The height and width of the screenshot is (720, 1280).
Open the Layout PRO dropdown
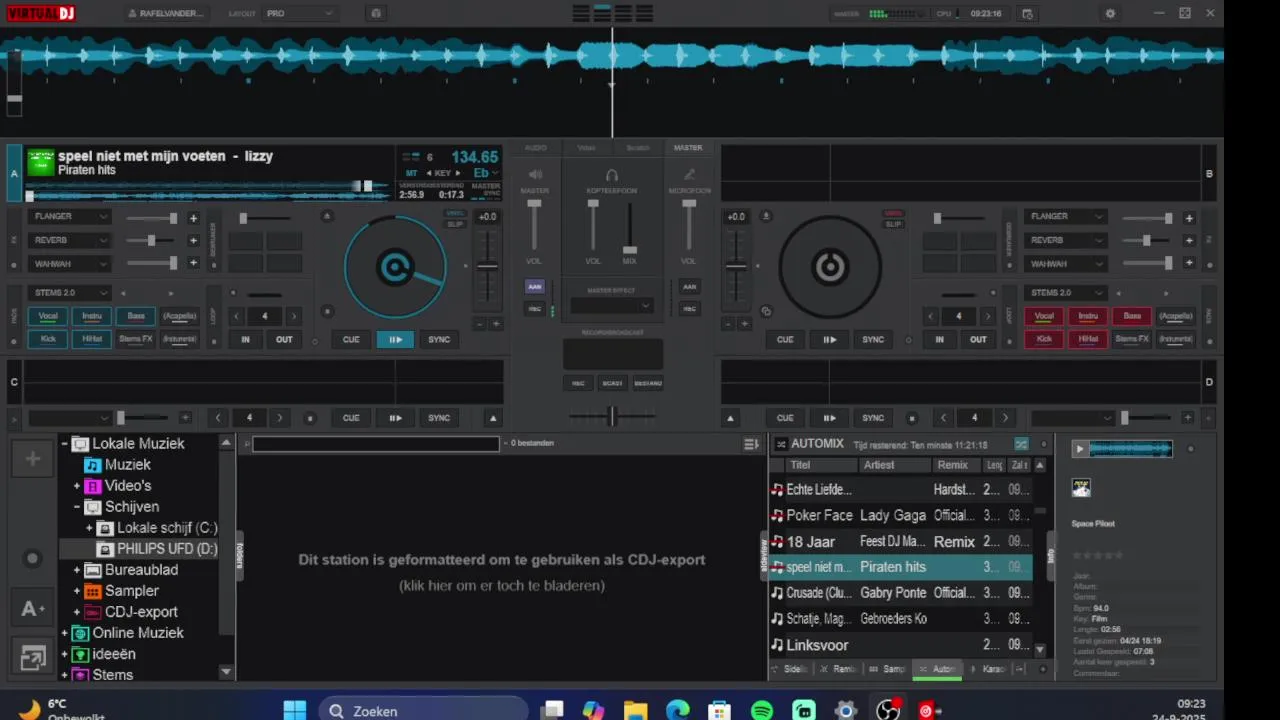click(299, 14)
